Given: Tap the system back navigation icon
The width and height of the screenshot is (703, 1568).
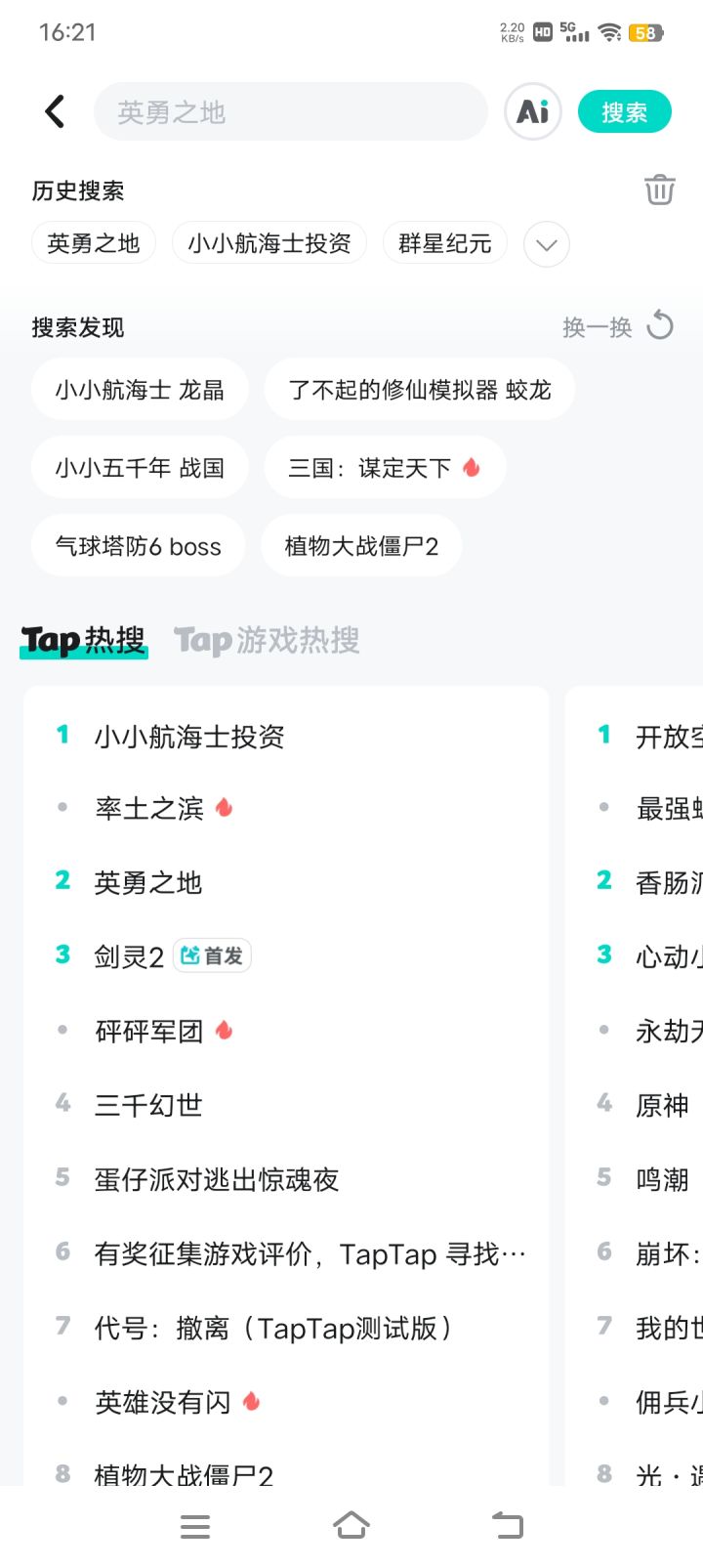Looking at the screenshot, I should 507,1525.
